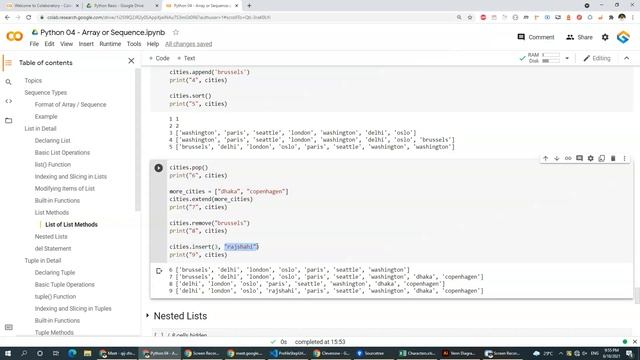Clear cell output using the output icon

[x=159, y=271]
